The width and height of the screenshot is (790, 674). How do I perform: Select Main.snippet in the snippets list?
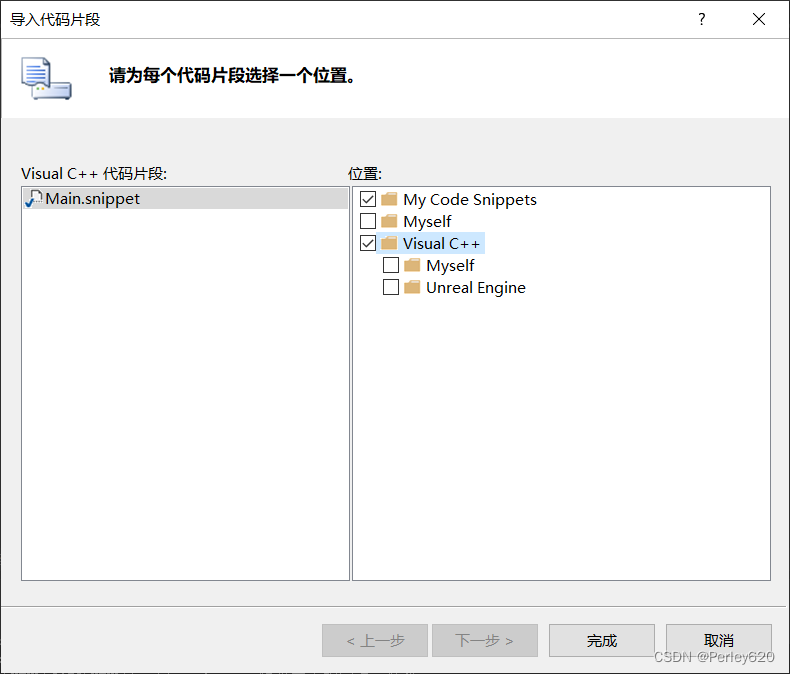pyautogui.click(x=185, y=198)
